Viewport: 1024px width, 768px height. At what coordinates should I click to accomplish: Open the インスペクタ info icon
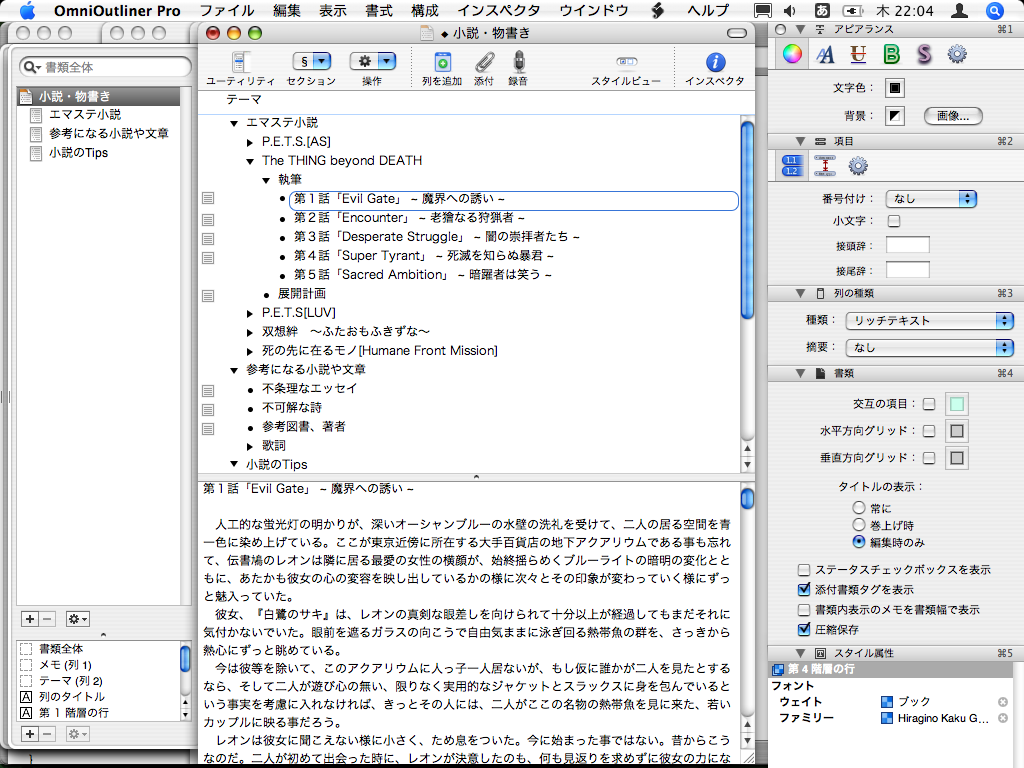715,62
